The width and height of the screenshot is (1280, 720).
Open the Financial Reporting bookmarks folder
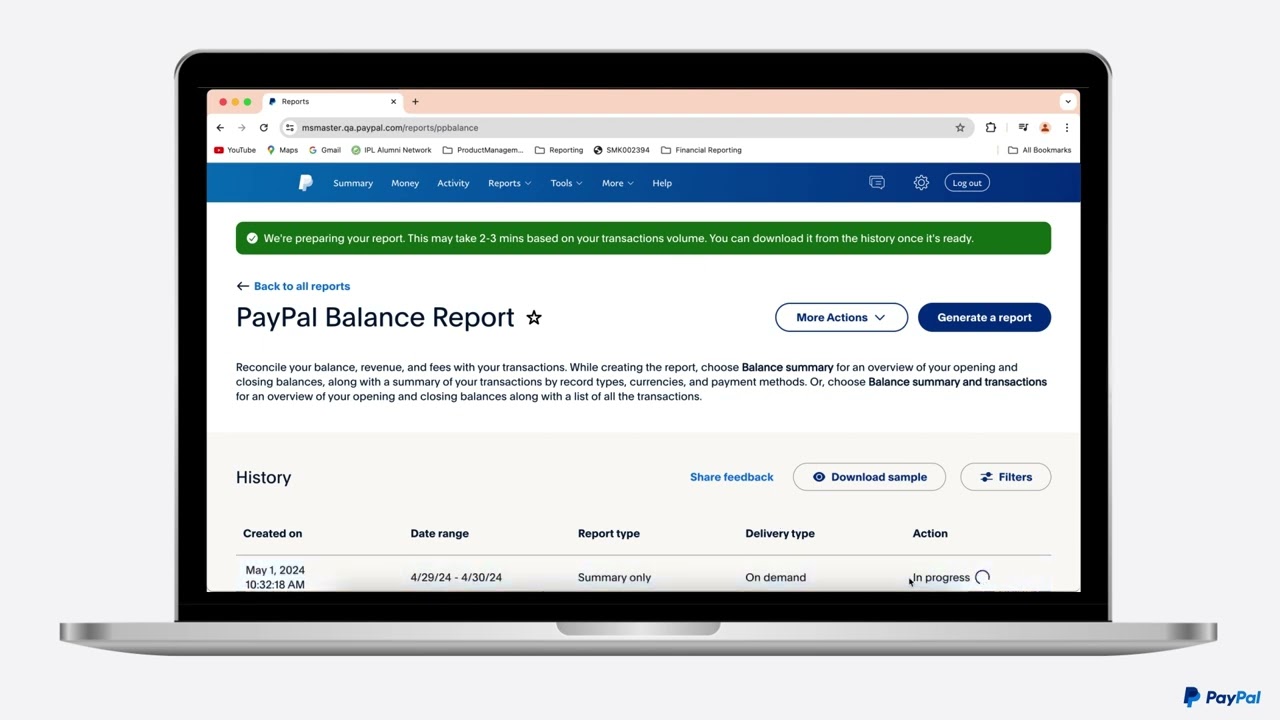(701, 150)
